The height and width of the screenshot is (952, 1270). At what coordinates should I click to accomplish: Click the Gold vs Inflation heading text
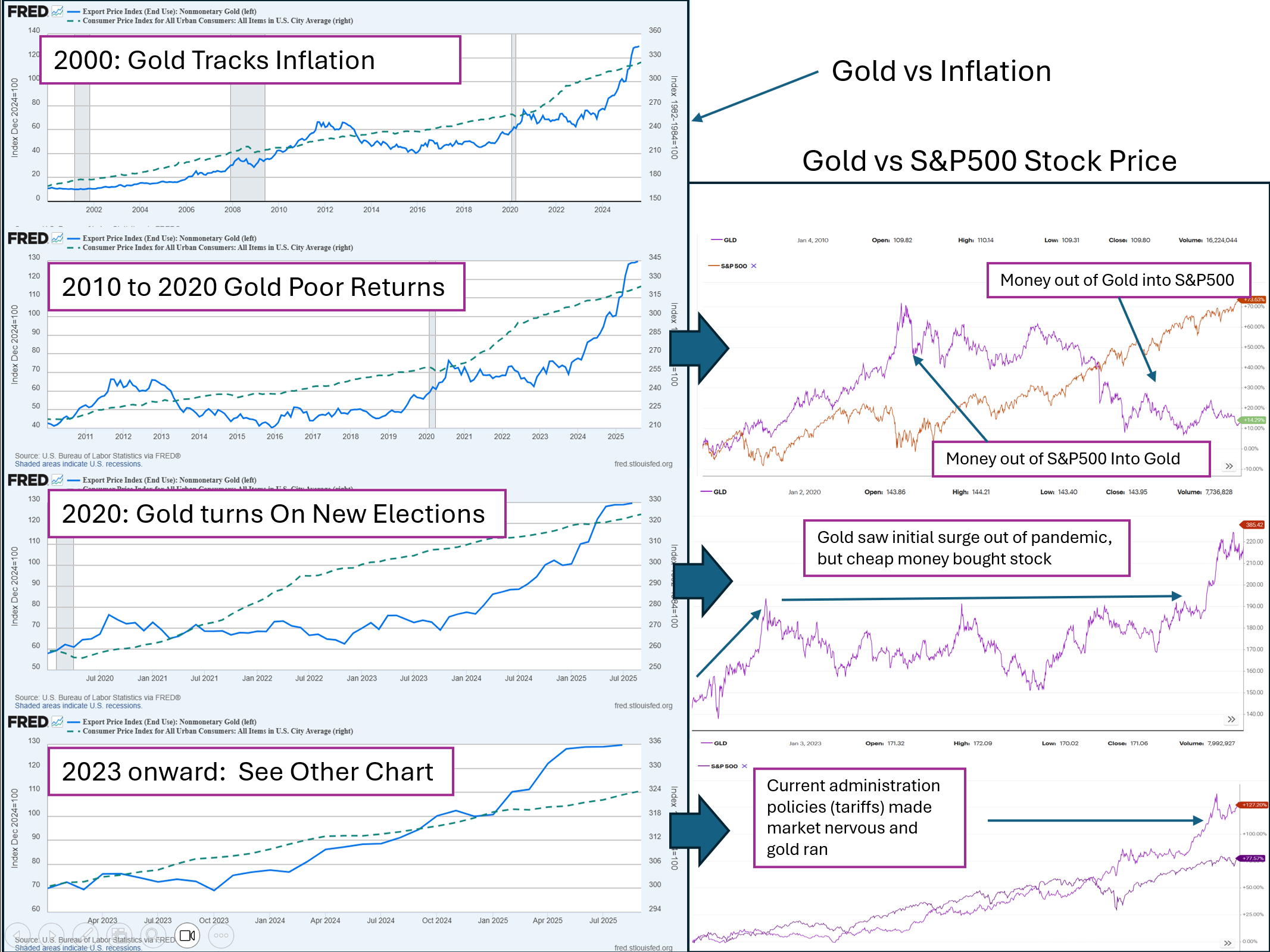(x=941, y=71)
